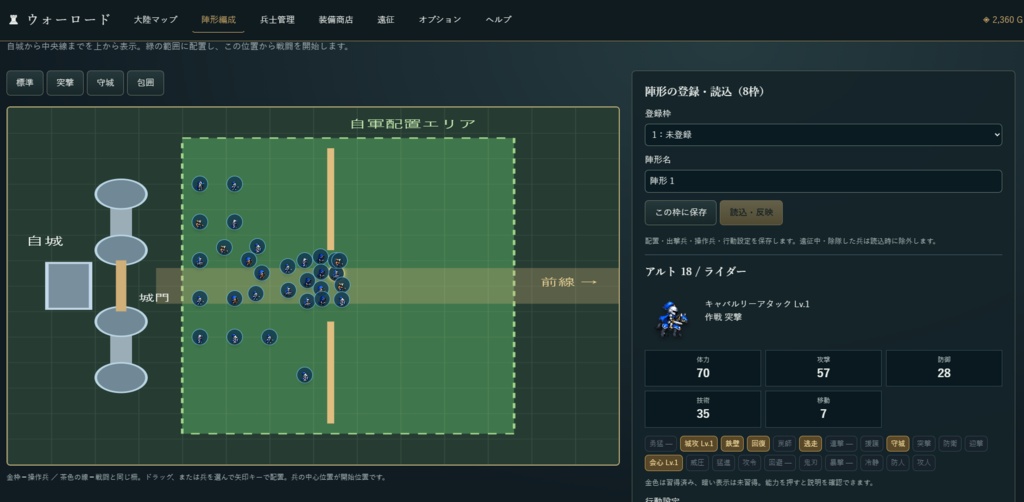Image resolution: width=1024 pixels, height=502 pixels.
Task: Click the tan castle gate bar beside 城門
Action: (121, 286)
